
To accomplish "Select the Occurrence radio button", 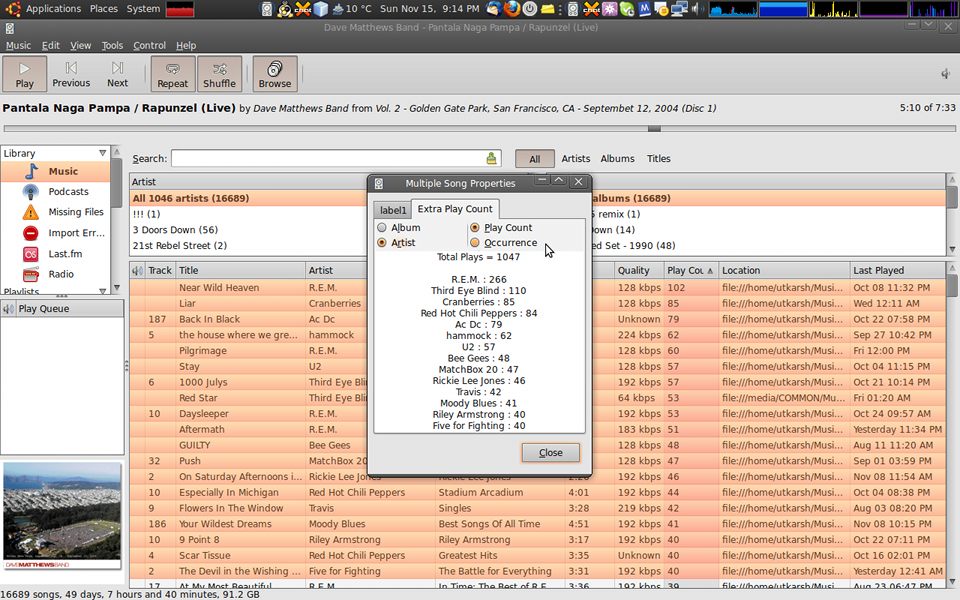I will pyautogui.click(x=503, y=243).
